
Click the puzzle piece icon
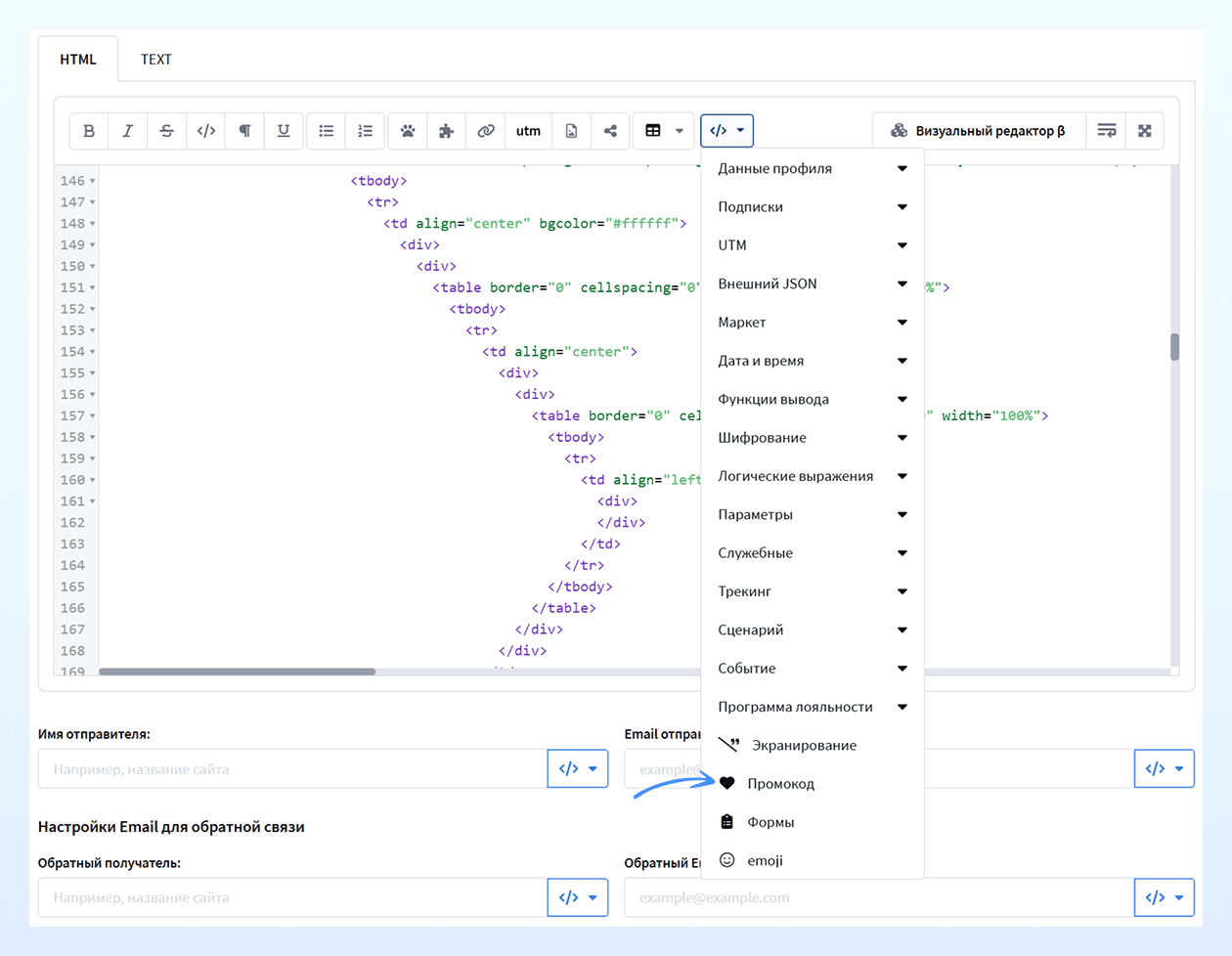pos(447,131)
